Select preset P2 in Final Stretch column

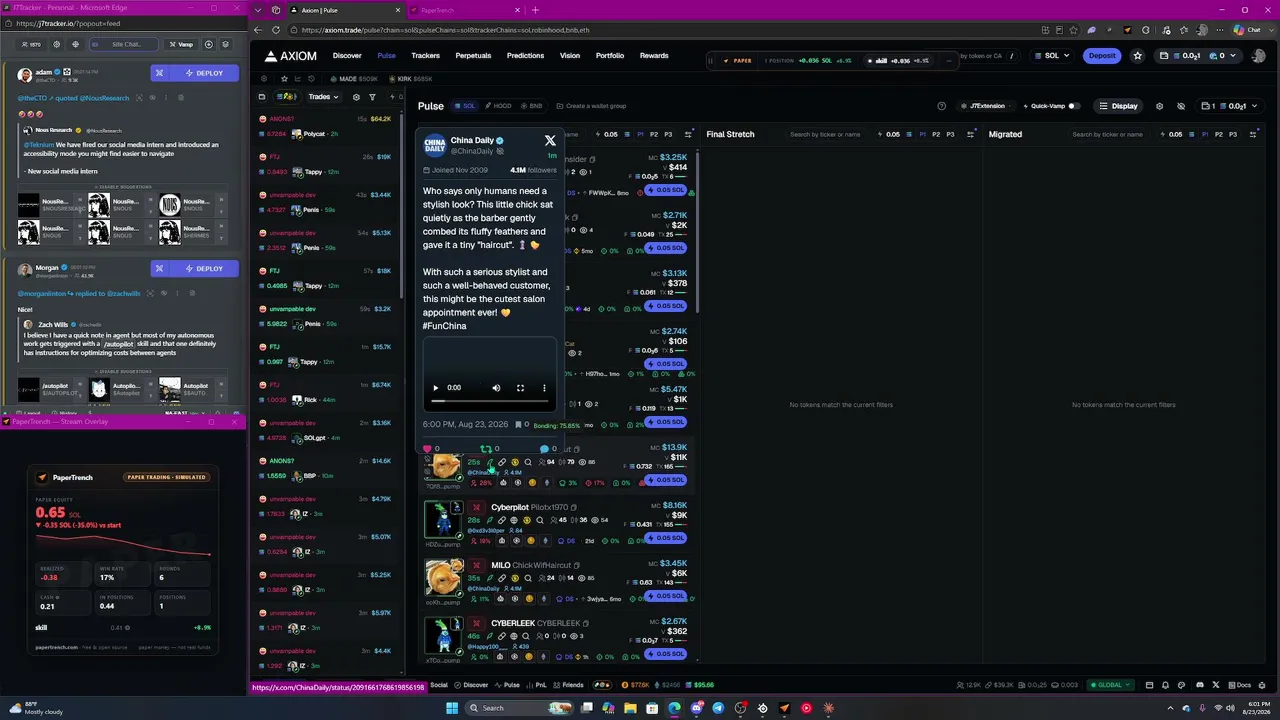point(936,134)
